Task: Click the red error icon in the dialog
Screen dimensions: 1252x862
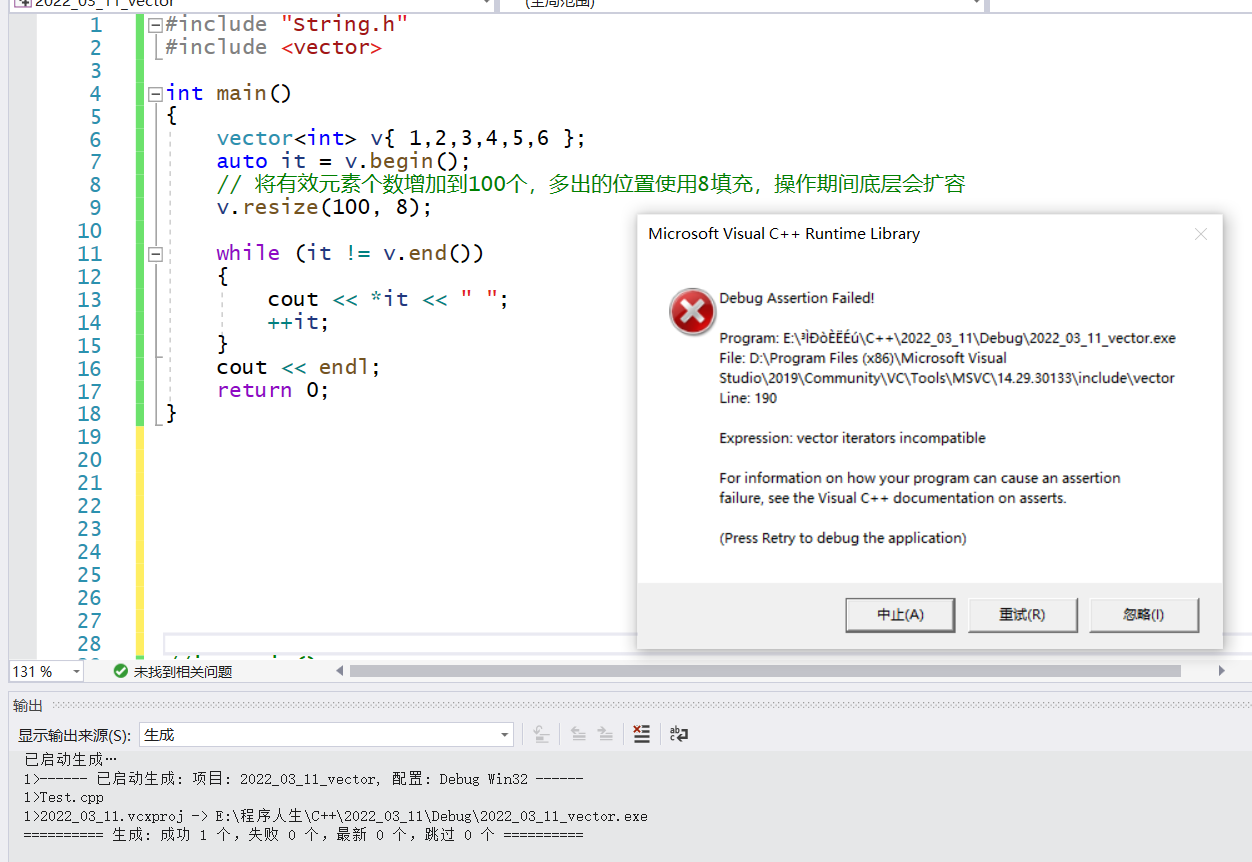Action: (691, 311)
